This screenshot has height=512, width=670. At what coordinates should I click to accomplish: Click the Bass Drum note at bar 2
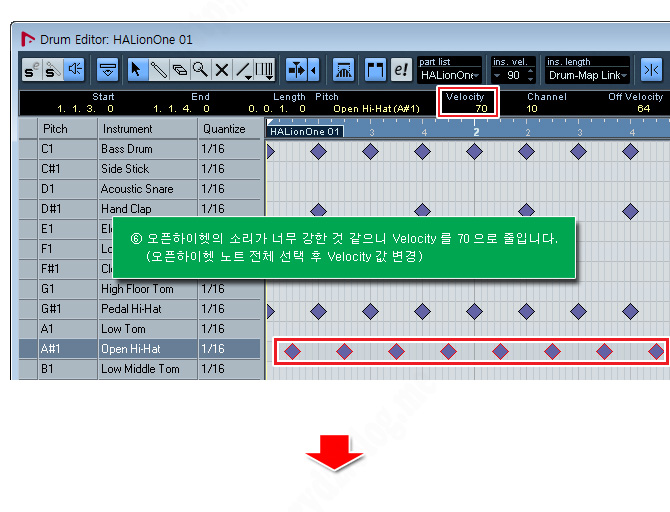click(474, 151)
